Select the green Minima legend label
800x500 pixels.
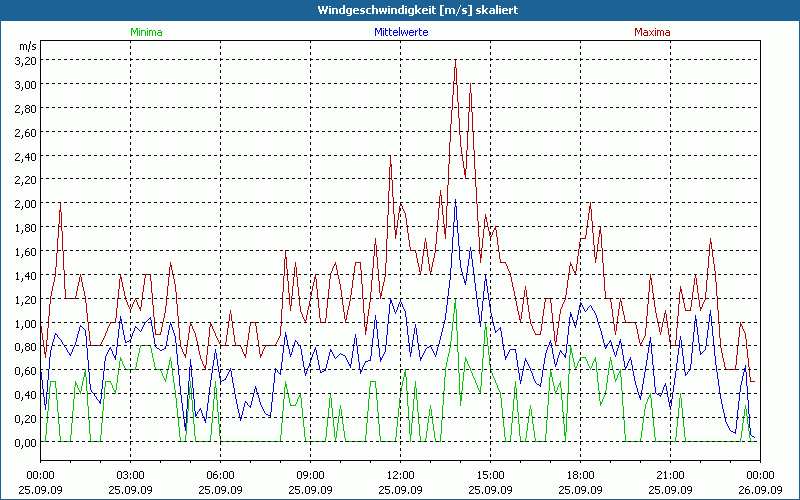coord(146,32)
